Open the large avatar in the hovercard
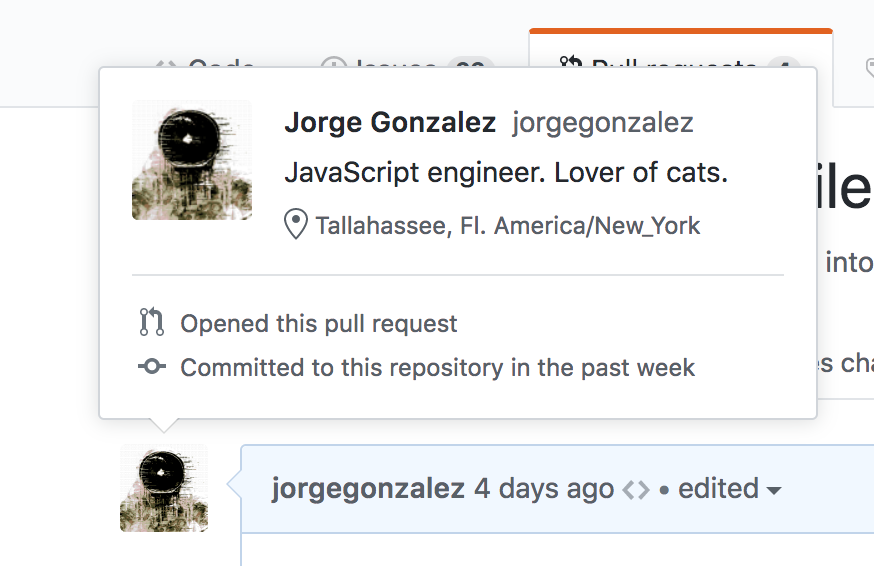874x566 pixels. coord(192,160)
